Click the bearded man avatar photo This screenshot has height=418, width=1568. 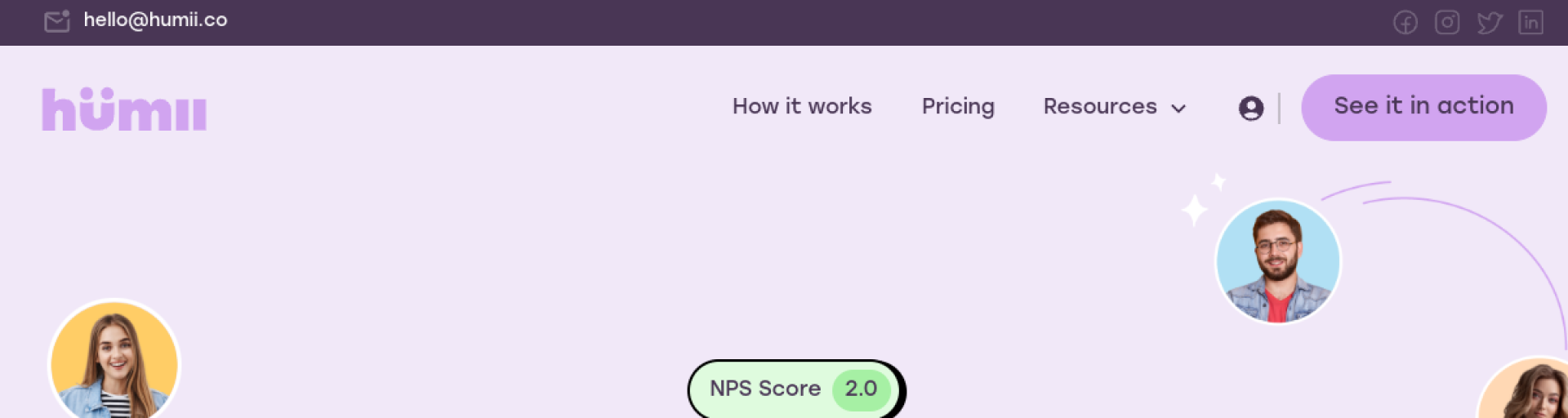click(1277, 261)
